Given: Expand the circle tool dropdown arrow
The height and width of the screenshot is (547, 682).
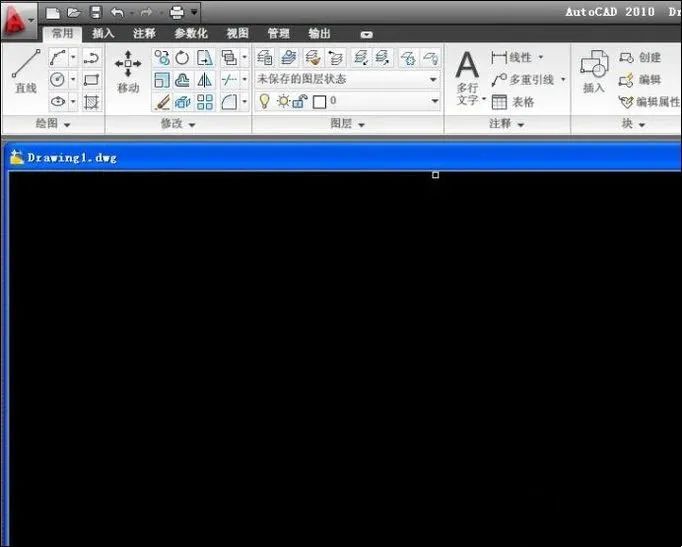Looking at the screenshot, I should (x=73, y=80).
